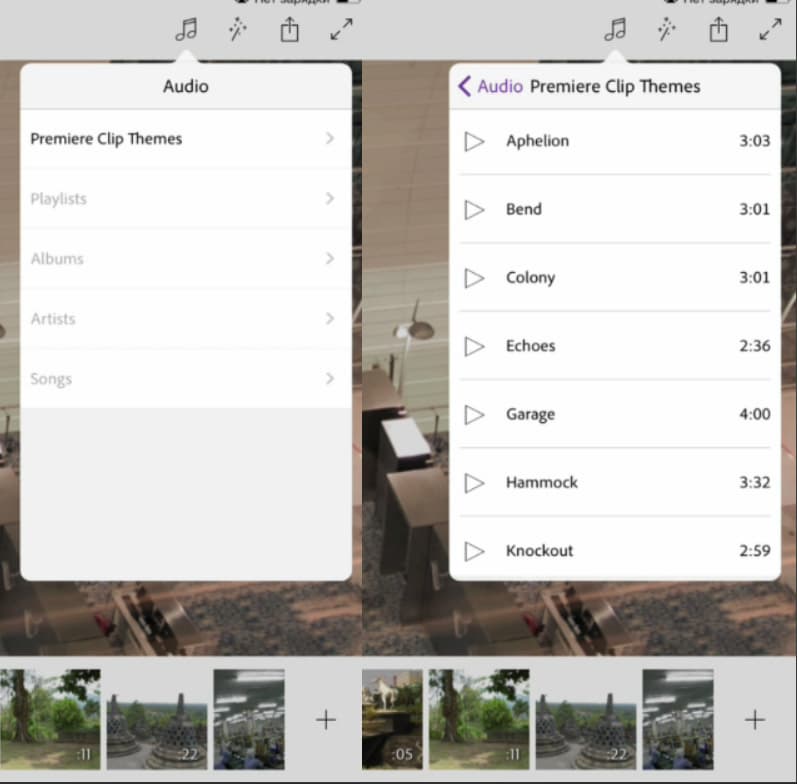Screen dimensions: 797x784
Task: Tap the magic wand icon in left screen
Action: (x=237, y=29)
